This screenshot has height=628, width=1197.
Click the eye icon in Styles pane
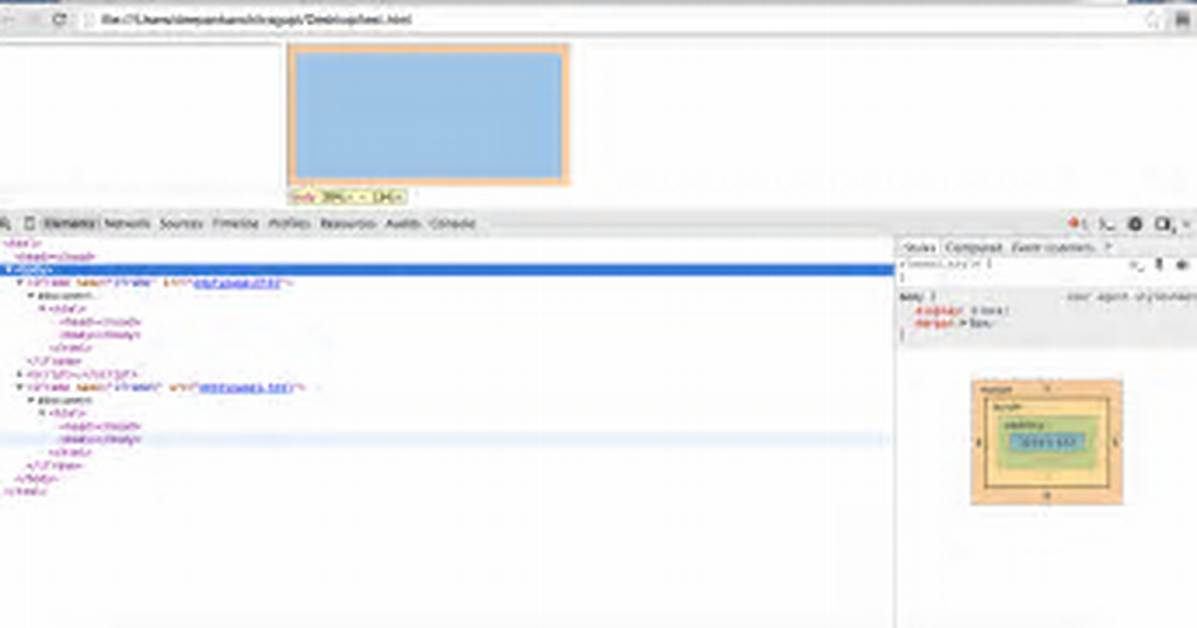tap(1182, 265)
